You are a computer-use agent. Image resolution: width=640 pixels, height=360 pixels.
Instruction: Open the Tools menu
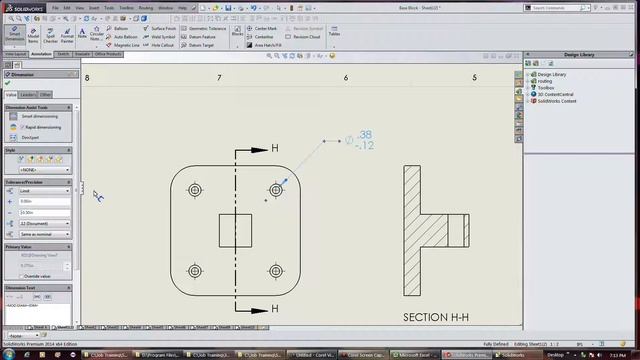(109, 8)
